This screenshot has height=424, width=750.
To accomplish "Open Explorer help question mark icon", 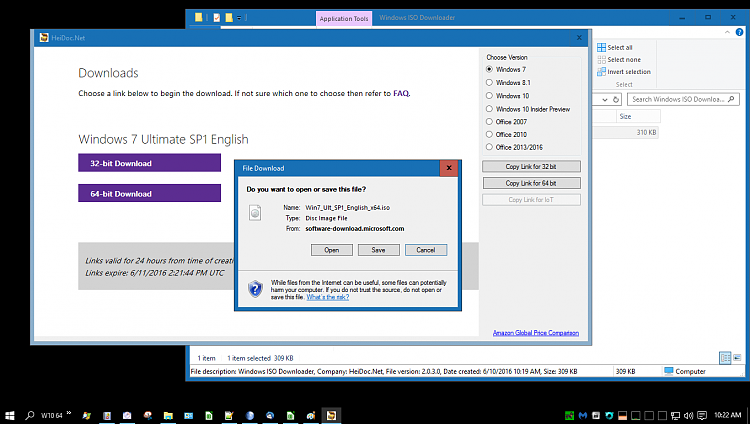I will click(739, 32).
